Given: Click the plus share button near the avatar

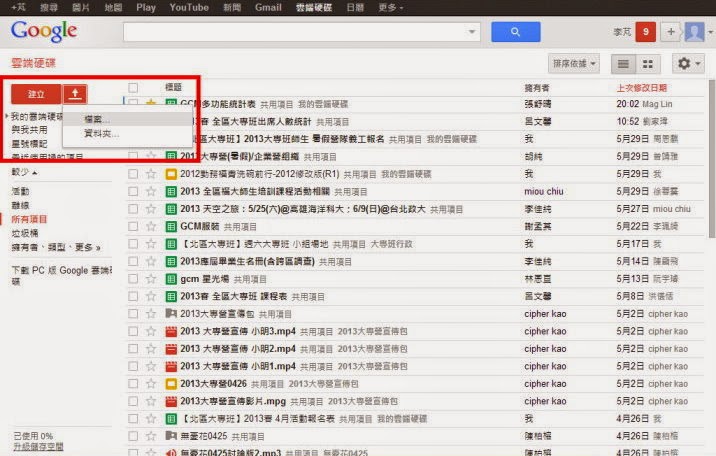Looking at the screenshot, I should pos(671,31).
